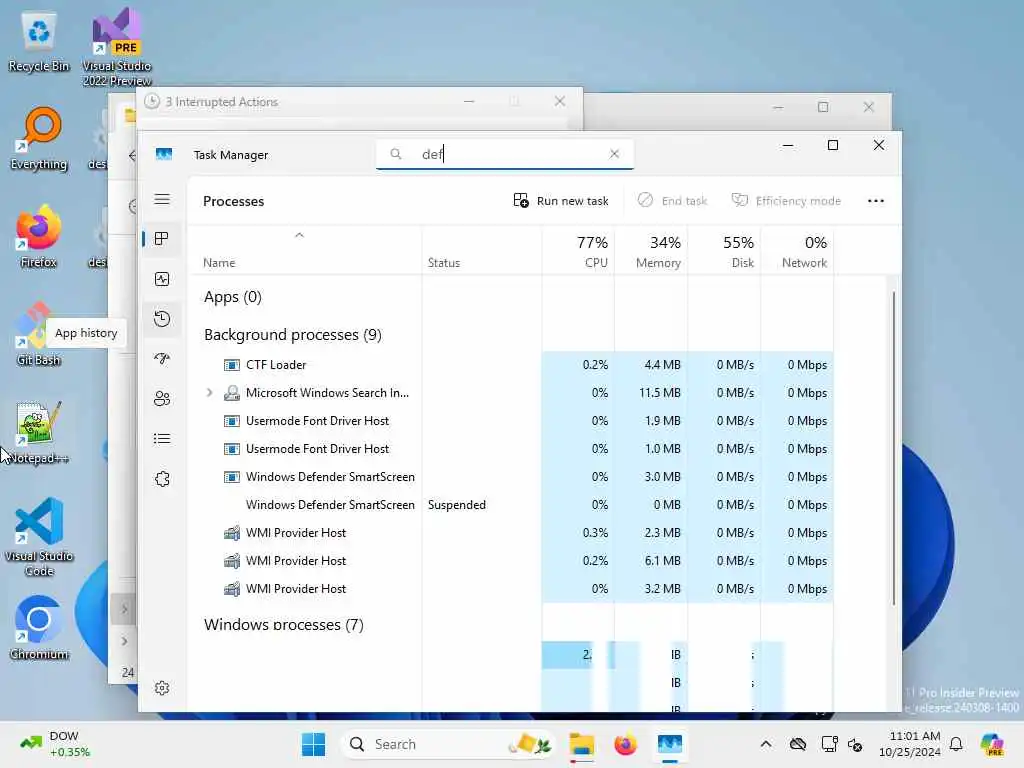Click the process list vertical scrollbar
Image resolution: width=1024 pixels, height=768 pixels.
click(893, 448)
